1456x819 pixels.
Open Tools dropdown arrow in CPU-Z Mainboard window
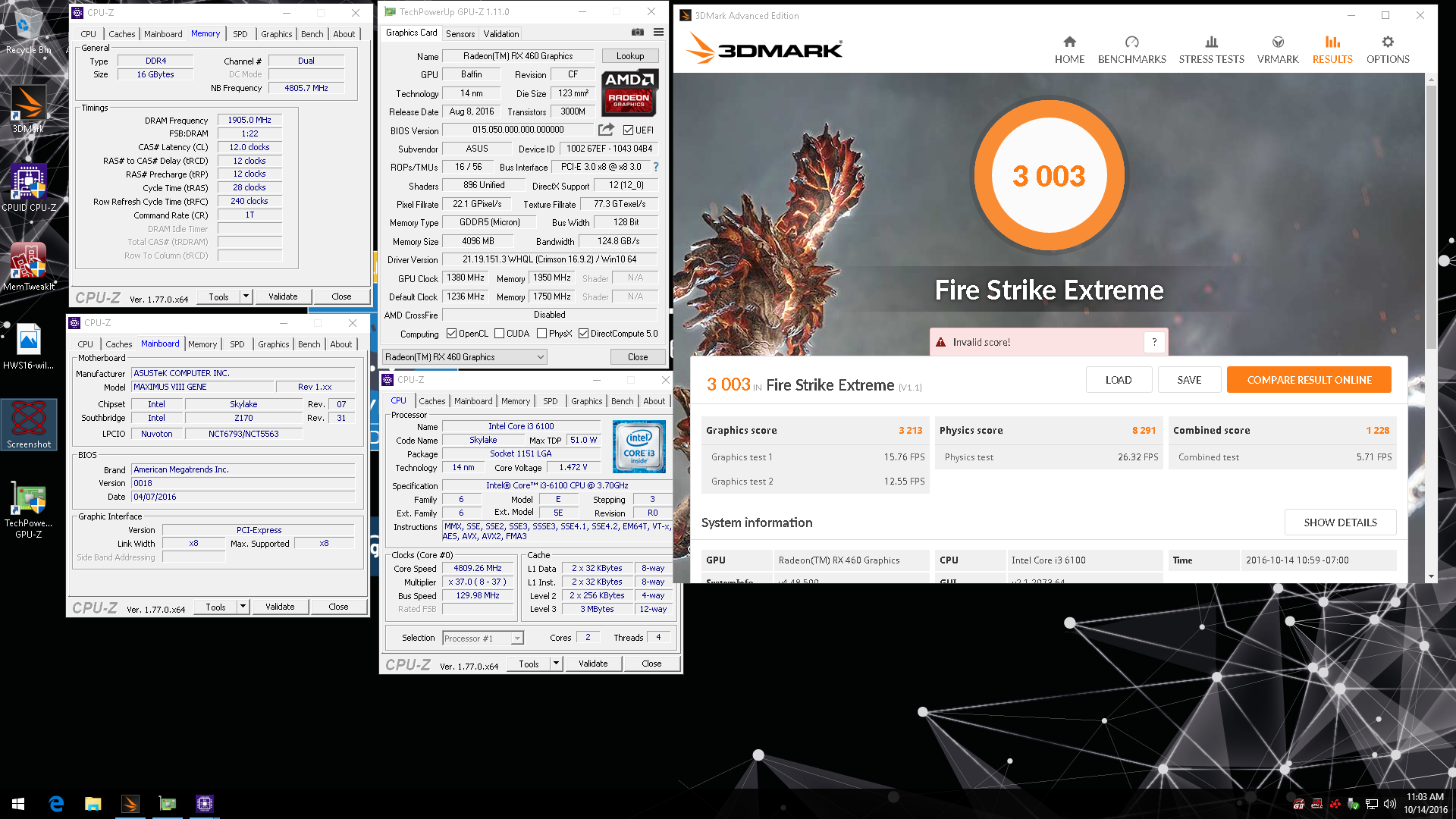click(243, 607)
